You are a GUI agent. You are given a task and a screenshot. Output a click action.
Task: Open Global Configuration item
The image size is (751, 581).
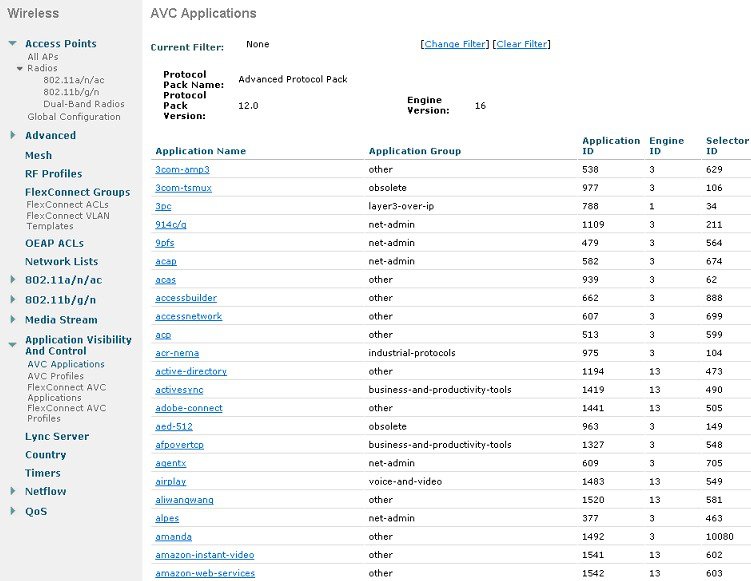[74, 117]
